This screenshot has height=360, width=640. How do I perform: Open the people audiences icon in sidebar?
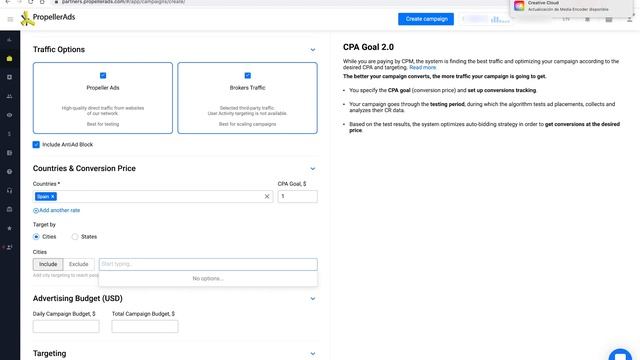(x=9, y=96)
